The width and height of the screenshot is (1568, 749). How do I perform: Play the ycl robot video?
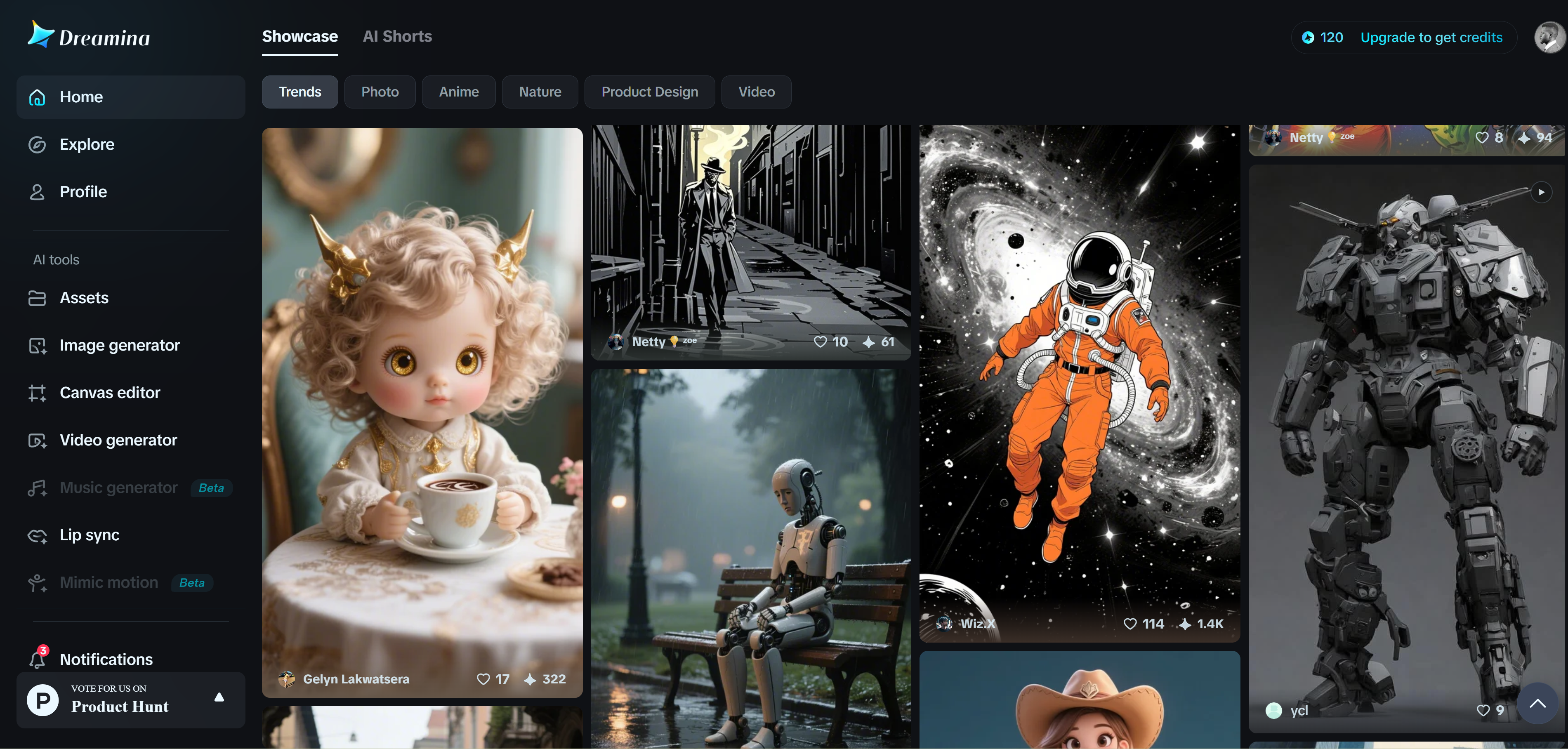pos(1541,192)
